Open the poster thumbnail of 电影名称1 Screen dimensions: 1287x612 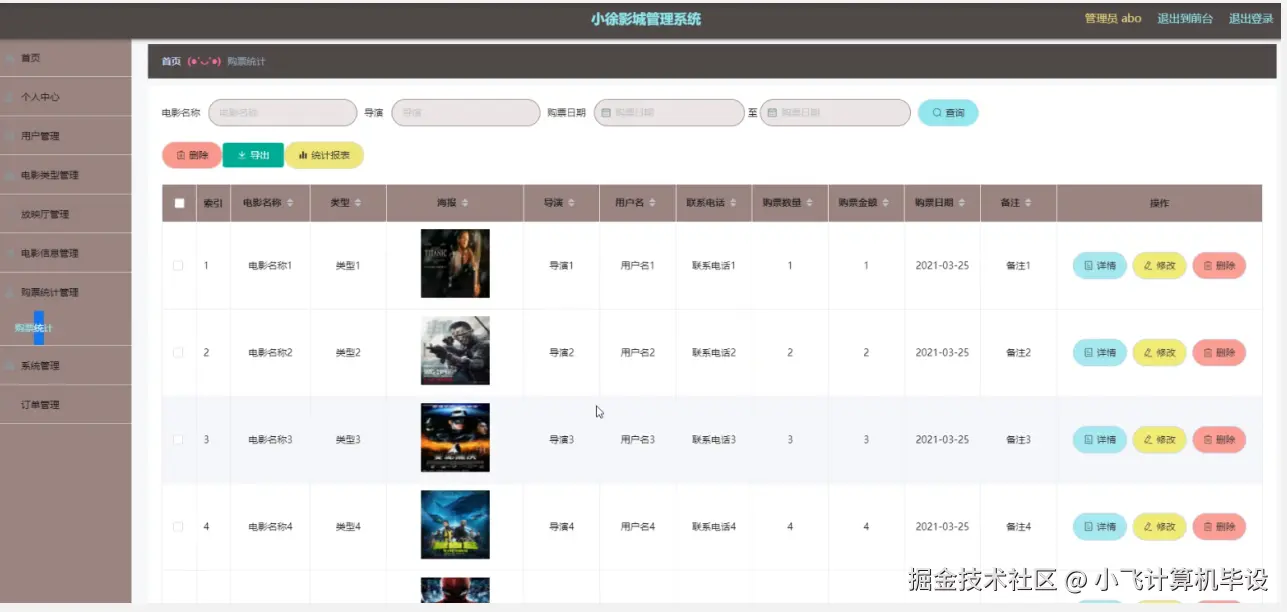(x=455, y=264)
